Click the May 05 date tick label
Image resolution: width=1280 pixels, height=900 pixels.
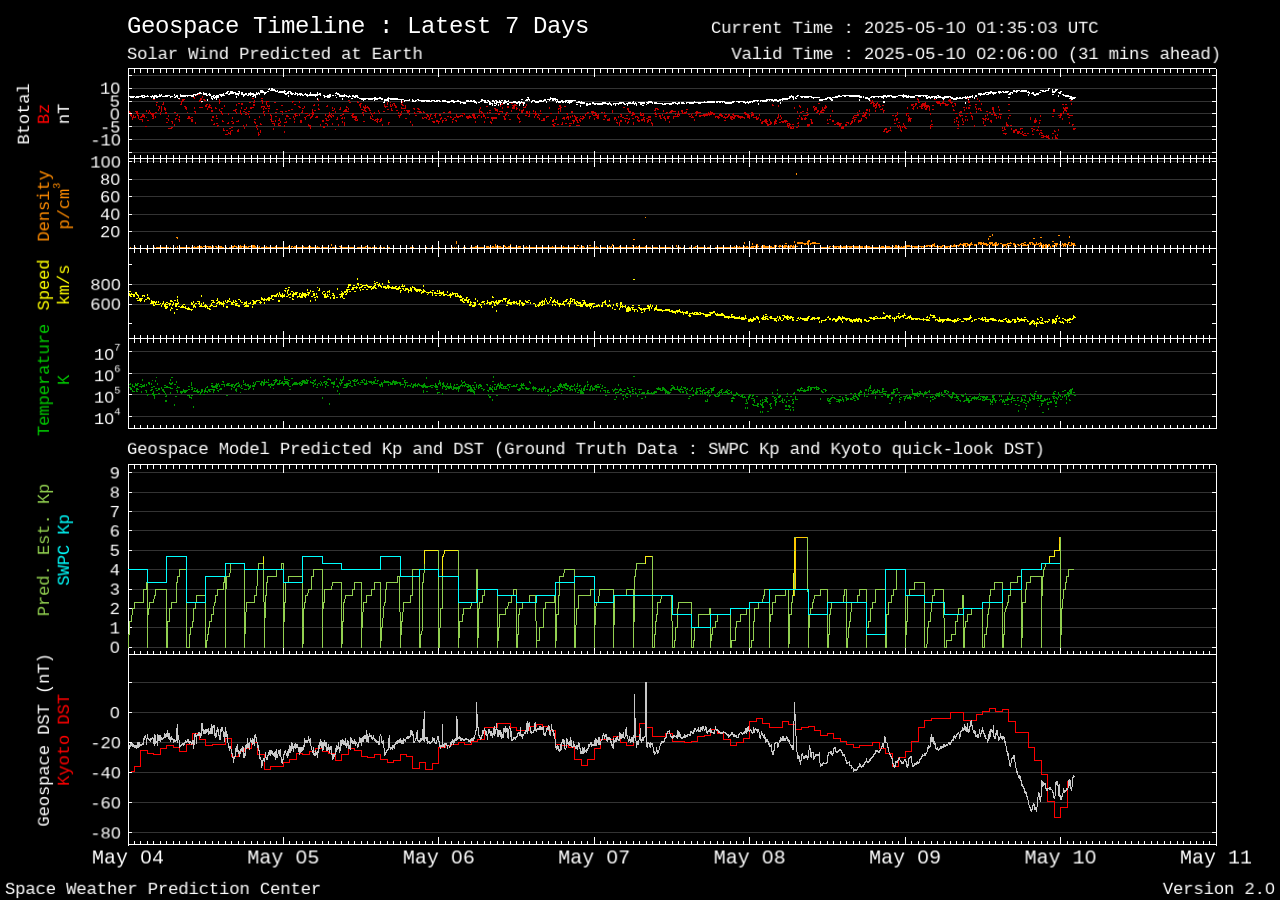(x=283, y=857)
